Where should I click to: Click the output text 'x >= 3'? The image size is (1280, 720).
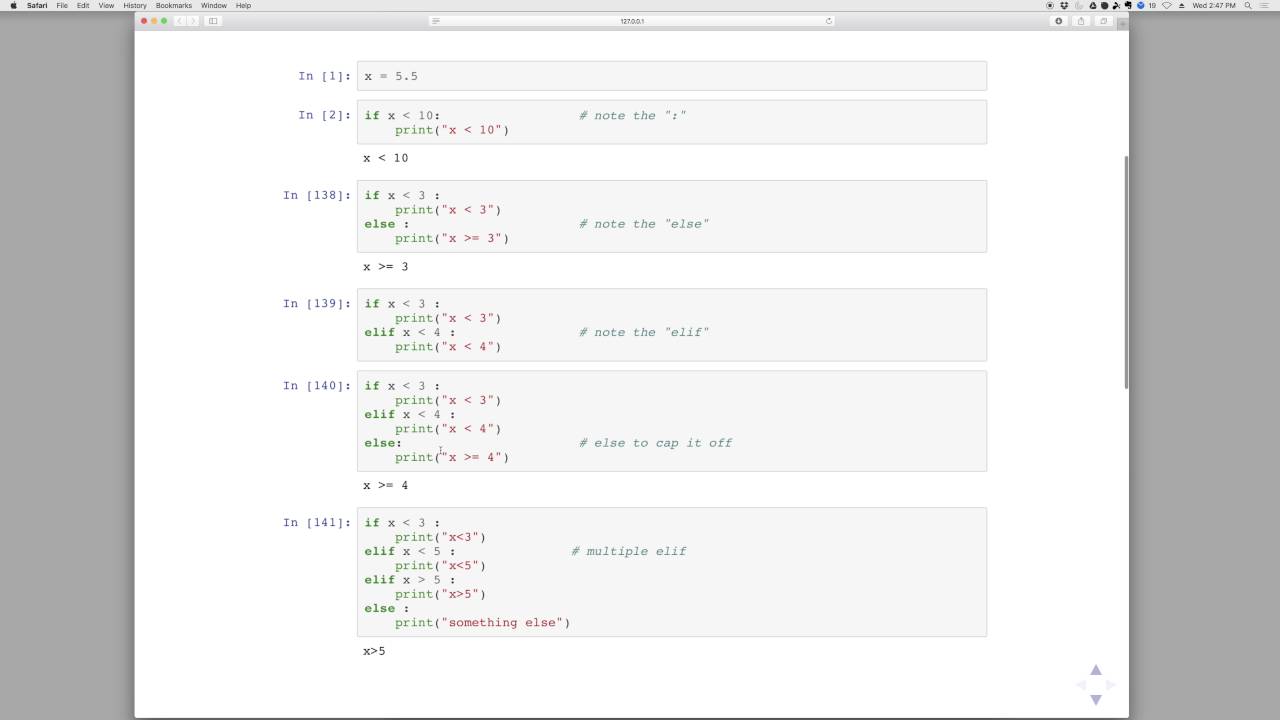(x=386, y=267)
